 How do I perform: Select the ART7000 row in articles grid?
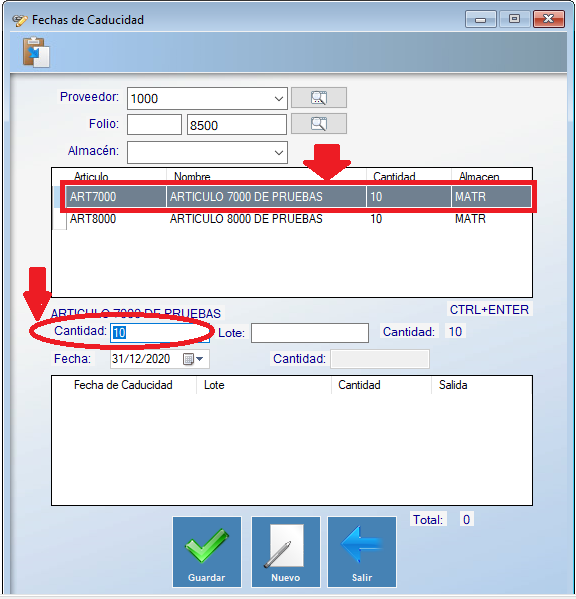(298, 196)
